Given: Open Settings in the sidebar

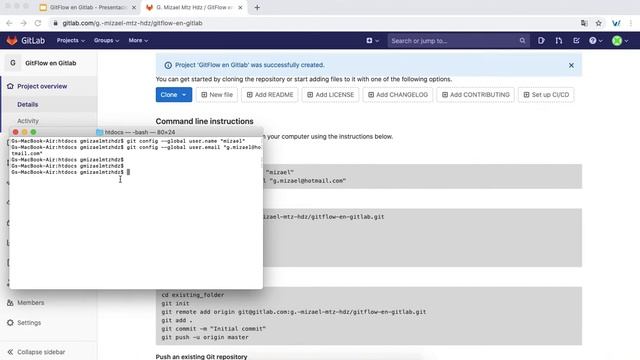Looking at the screenshot, I should 29,322.
